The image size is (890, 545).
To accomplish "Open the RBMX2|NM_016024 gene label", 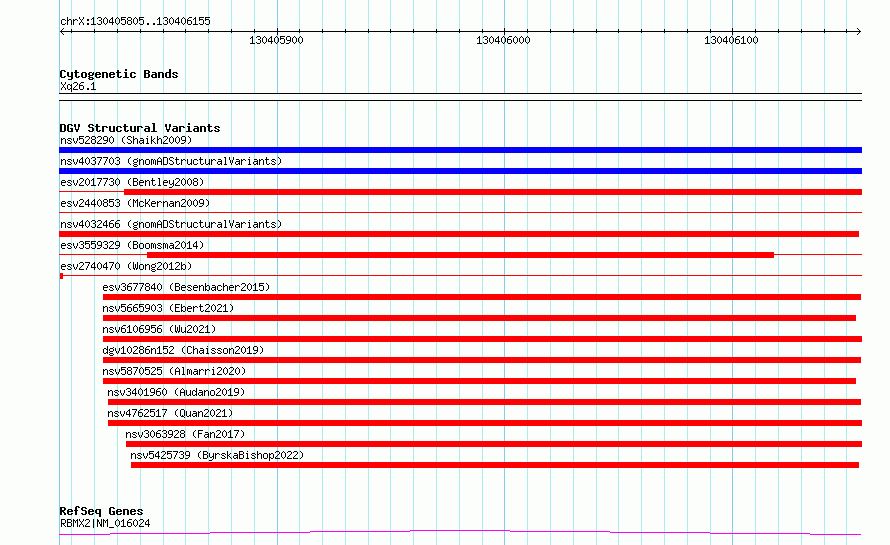I will (x=105, y=523).
